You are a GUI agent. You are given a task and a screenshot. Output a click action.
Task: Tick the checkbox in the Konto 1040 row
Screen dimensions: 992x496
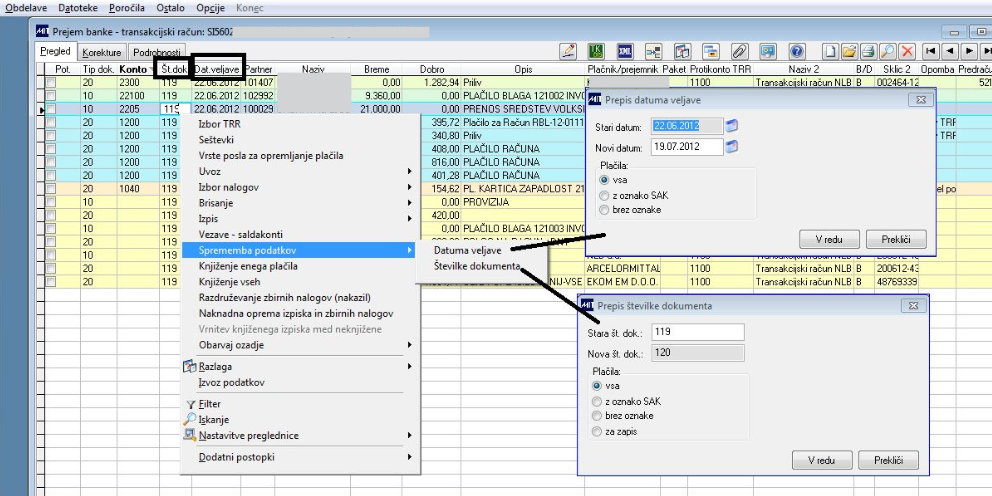tap(49, 189)
